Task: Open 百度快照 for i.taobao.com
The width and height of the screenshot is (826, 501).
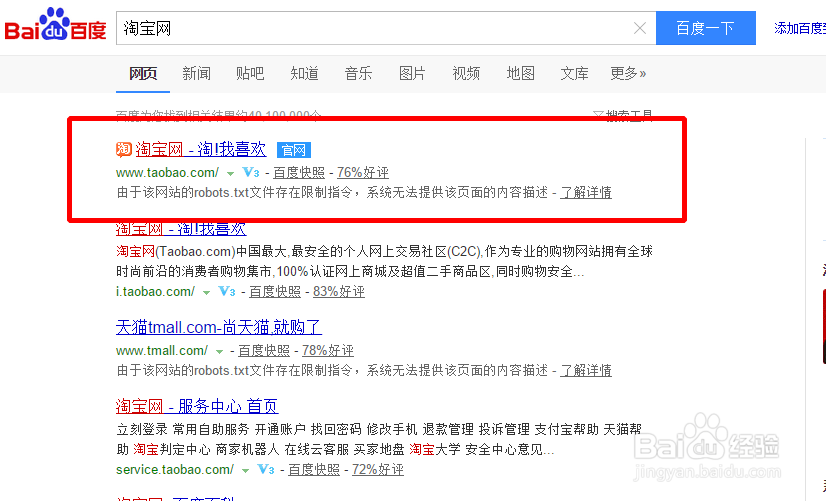Action: [275, 291]
